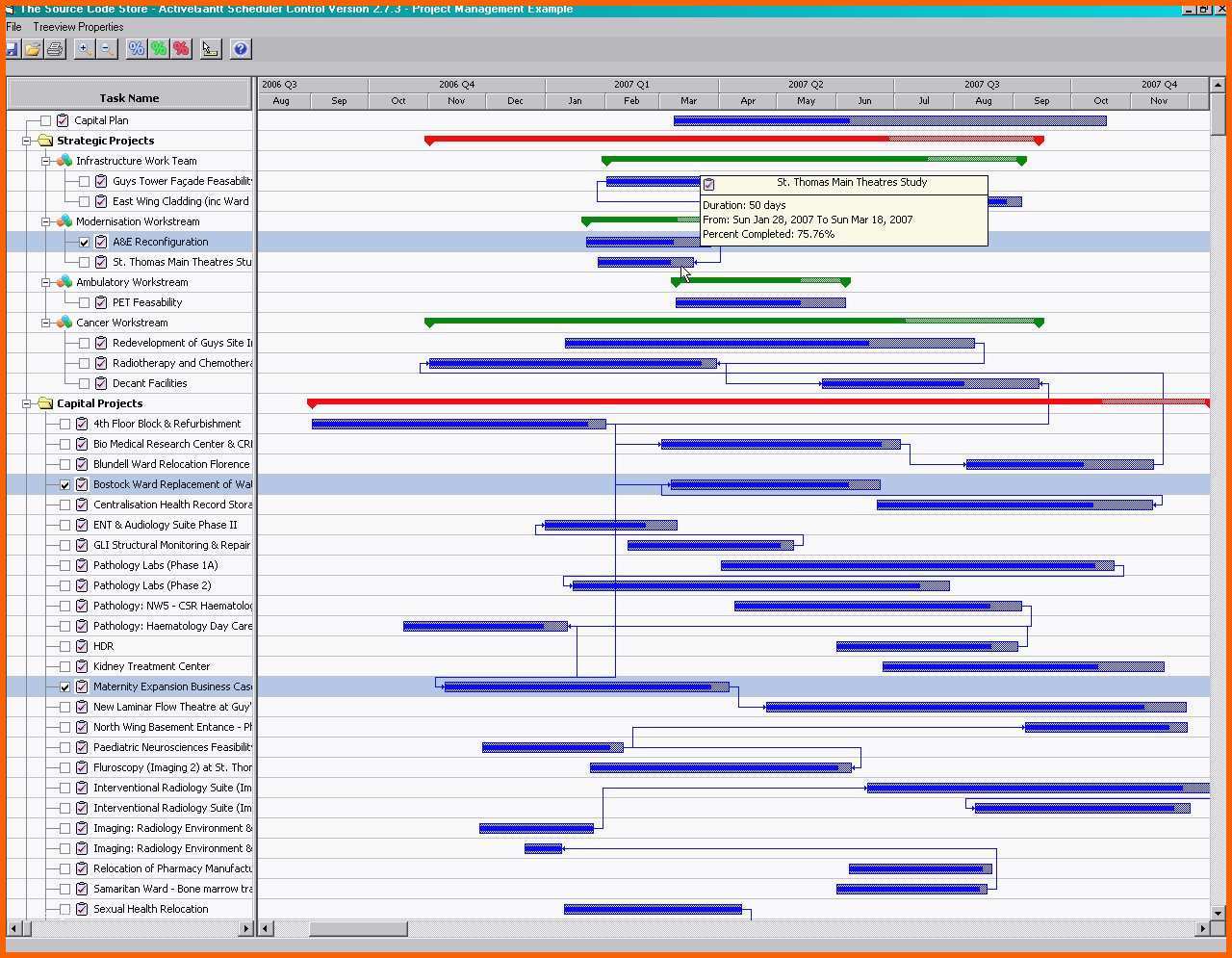Click the red percent toolbar icon
Screen dimensions: 1232x958
tap(181, 49)
